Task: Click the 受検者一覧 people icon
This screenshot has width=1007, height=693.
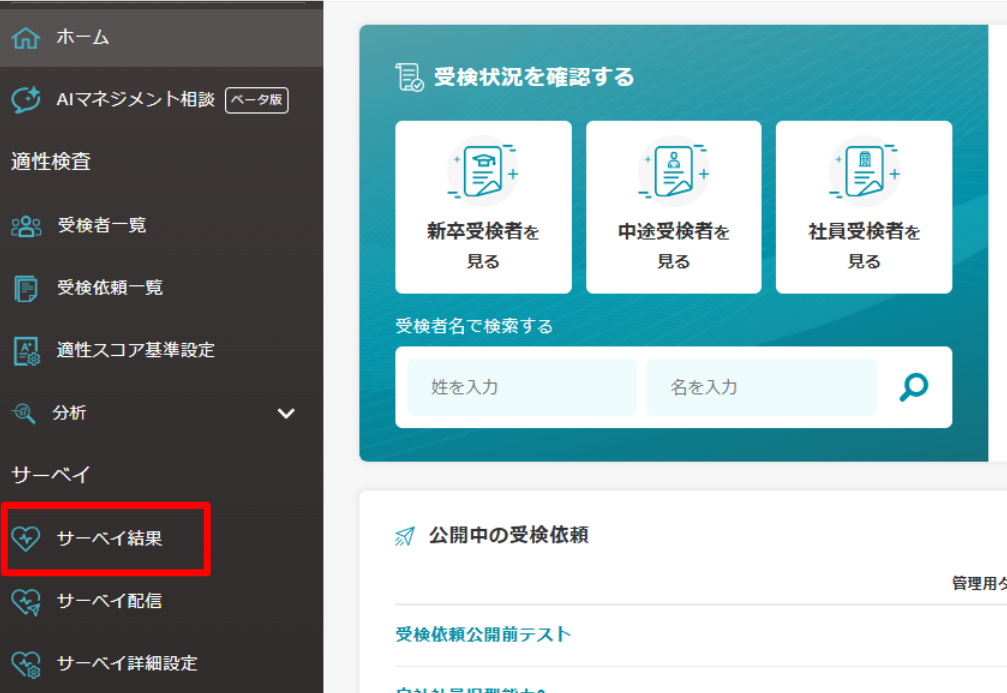Action: [x=26, y=226]
